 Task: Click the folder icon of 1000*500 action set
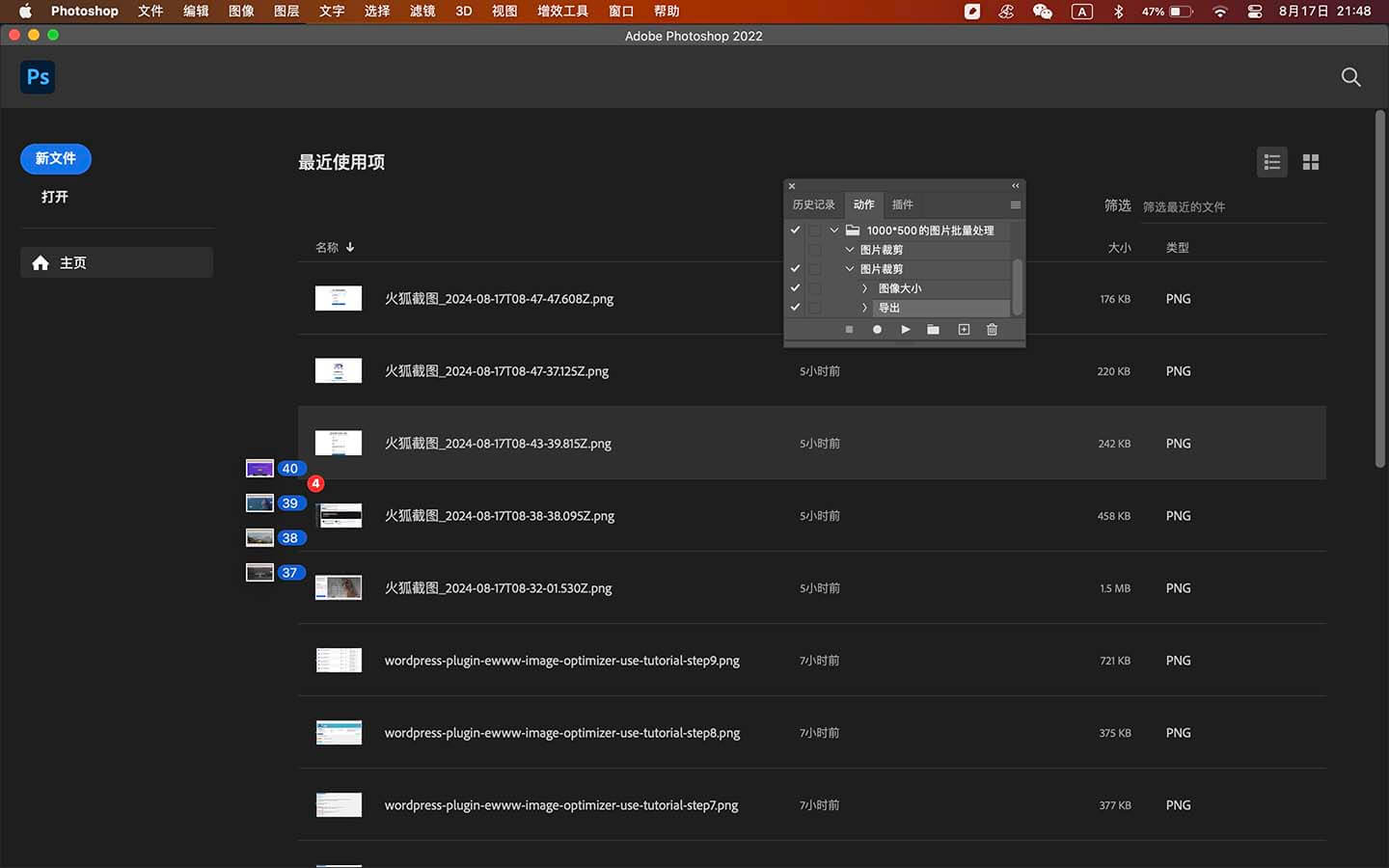853,231
